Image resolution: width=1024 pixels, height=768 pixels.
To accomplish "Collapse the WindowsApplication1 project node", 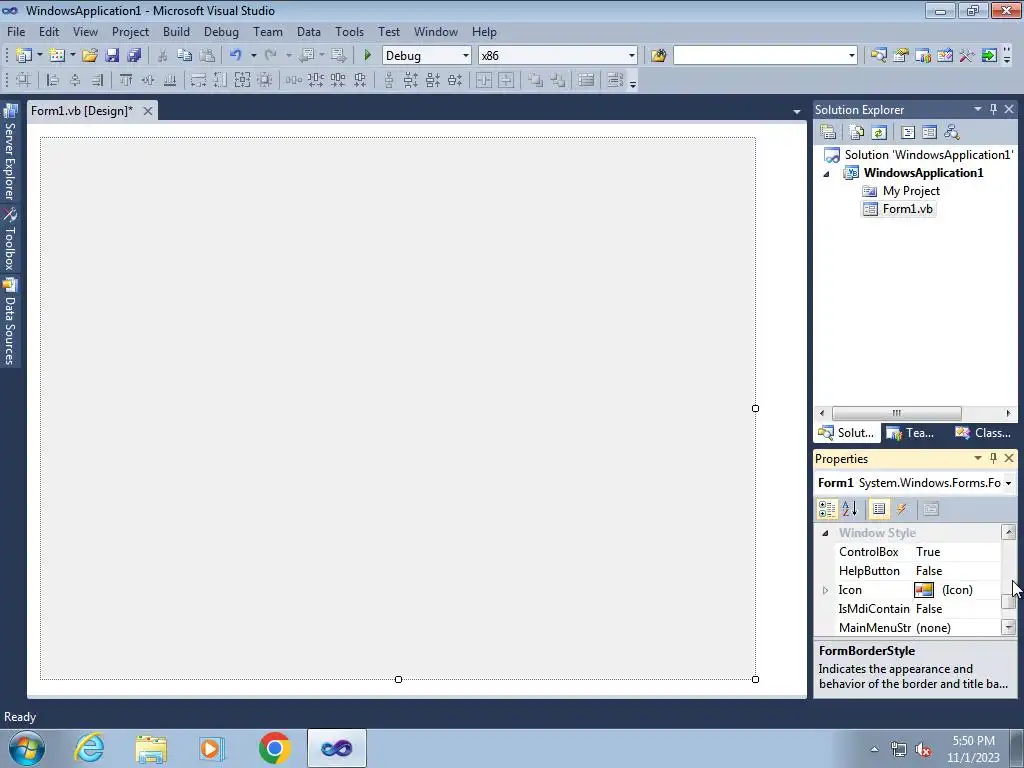I will tap(826, 174).
